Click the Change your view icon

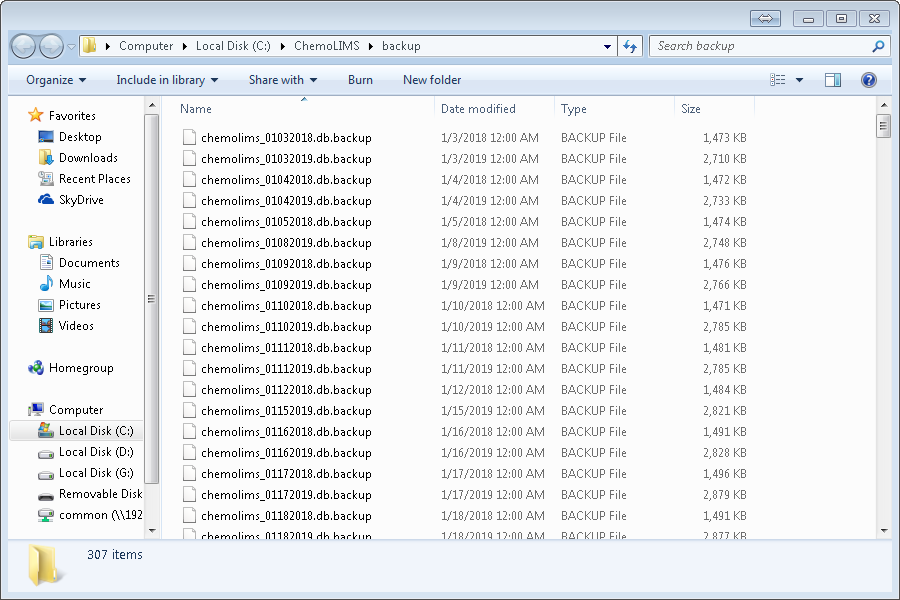pyautogui.click(x=778, y=80)
